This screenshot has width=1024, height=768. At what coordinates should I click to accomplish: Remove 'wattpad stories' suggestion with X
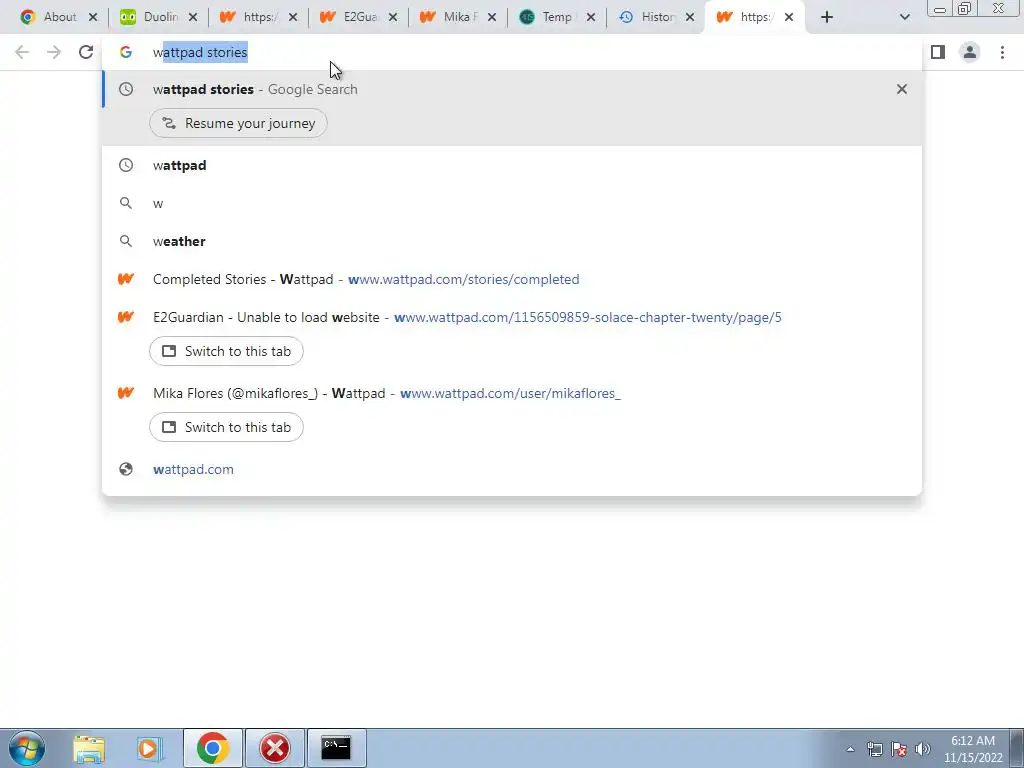(x=902, y=89)
